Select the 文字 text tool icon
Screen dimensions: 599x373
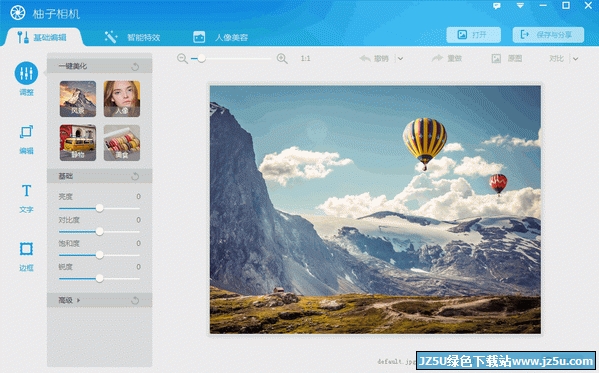(26, 190)
